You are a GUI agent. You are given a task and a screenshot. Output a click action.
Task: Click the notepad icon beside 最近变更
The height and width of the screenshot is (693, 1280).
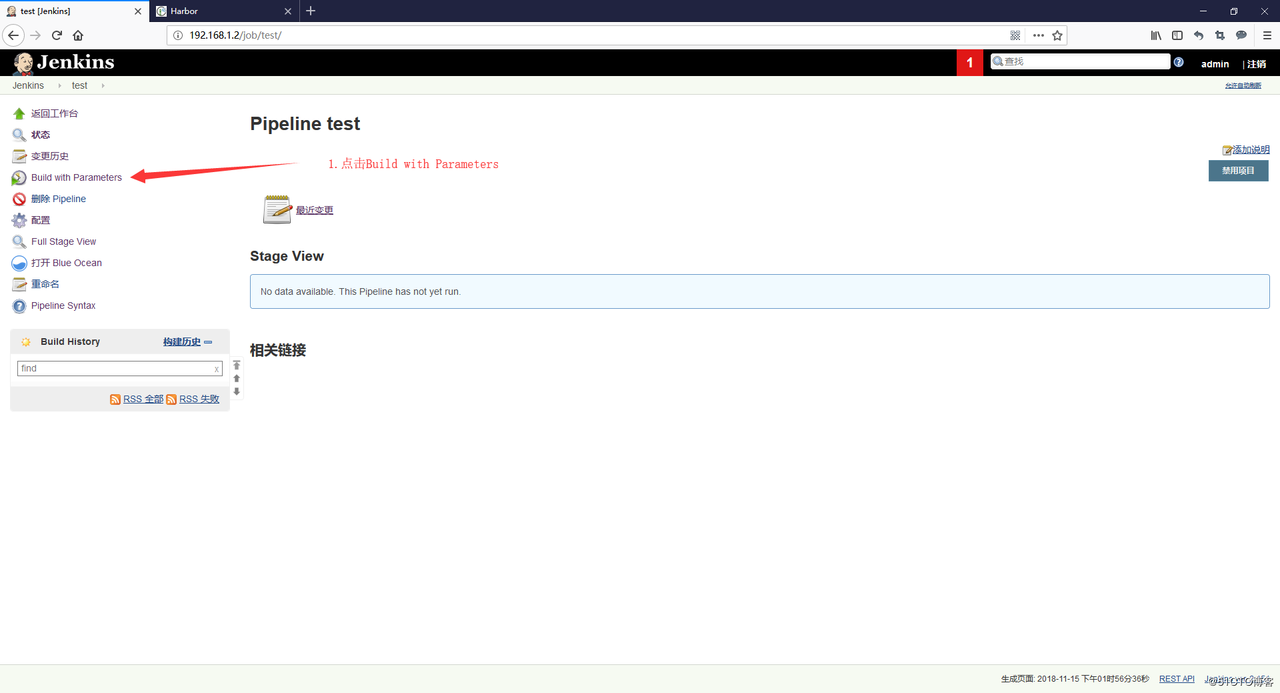pyautogui.click(x=277, y=209)
